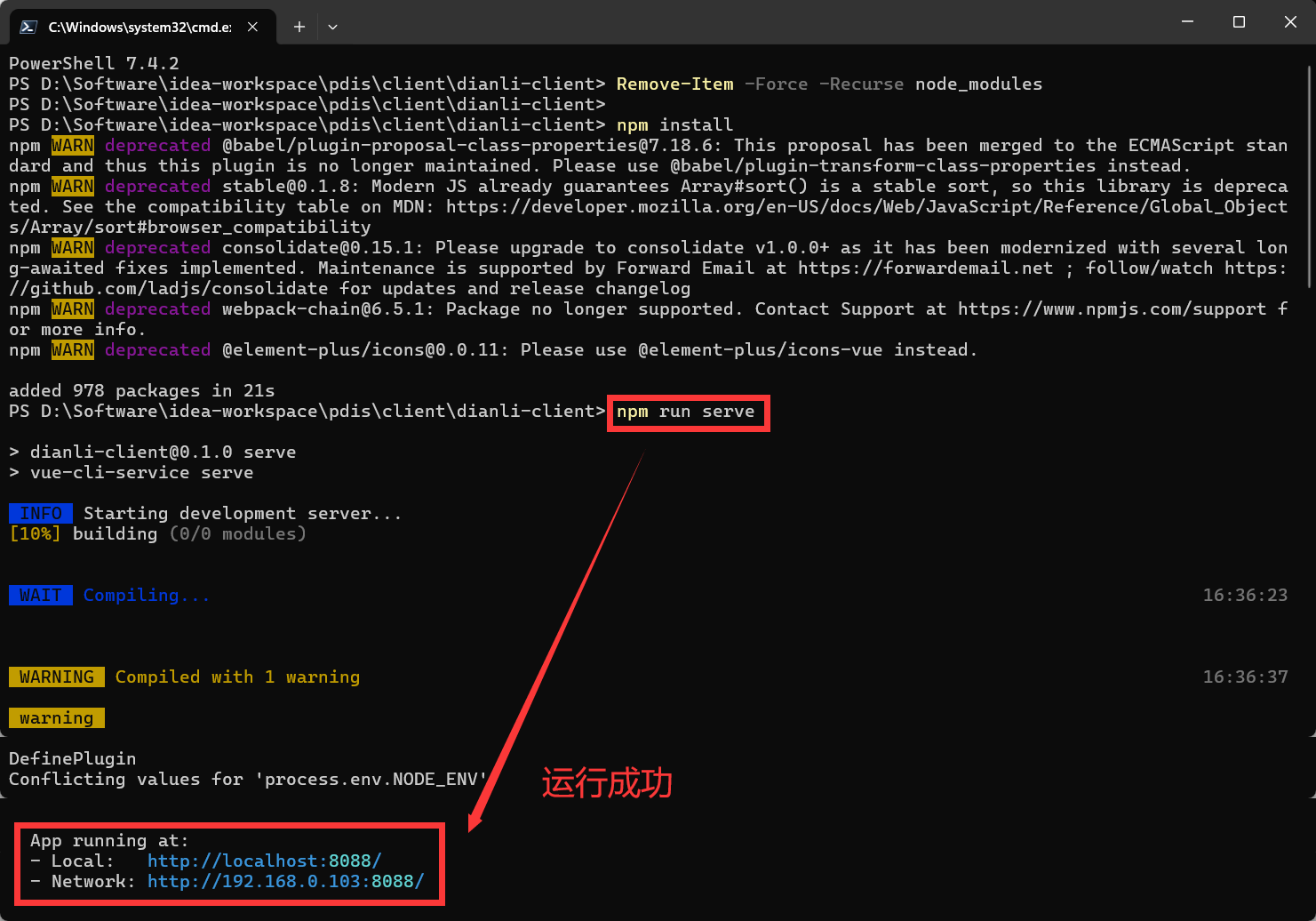Click 'Starting development server...' text

[x=243, y=513]
